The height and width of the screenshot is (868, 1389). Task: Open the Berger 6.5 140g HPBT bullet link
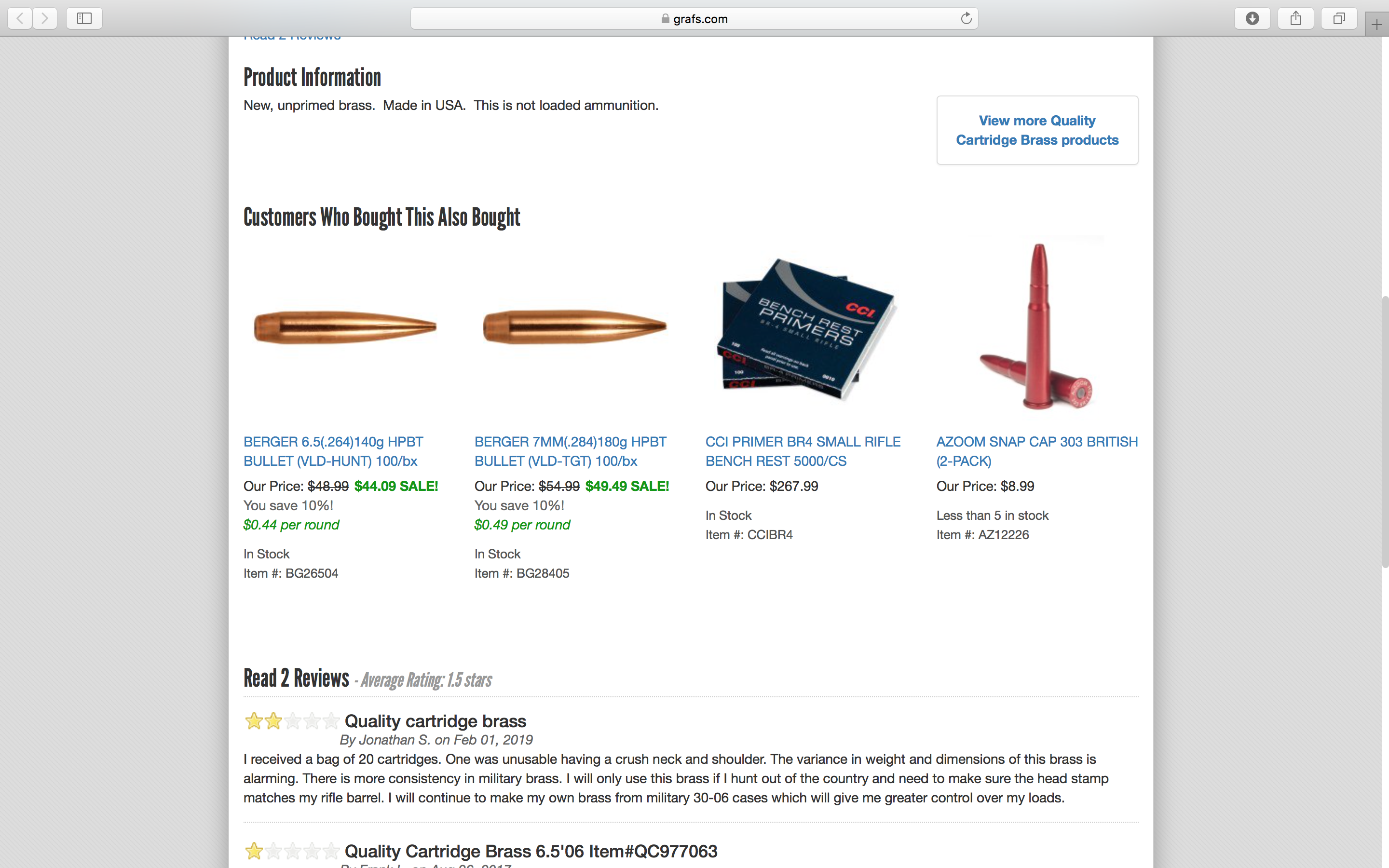(x=333, y=451)
